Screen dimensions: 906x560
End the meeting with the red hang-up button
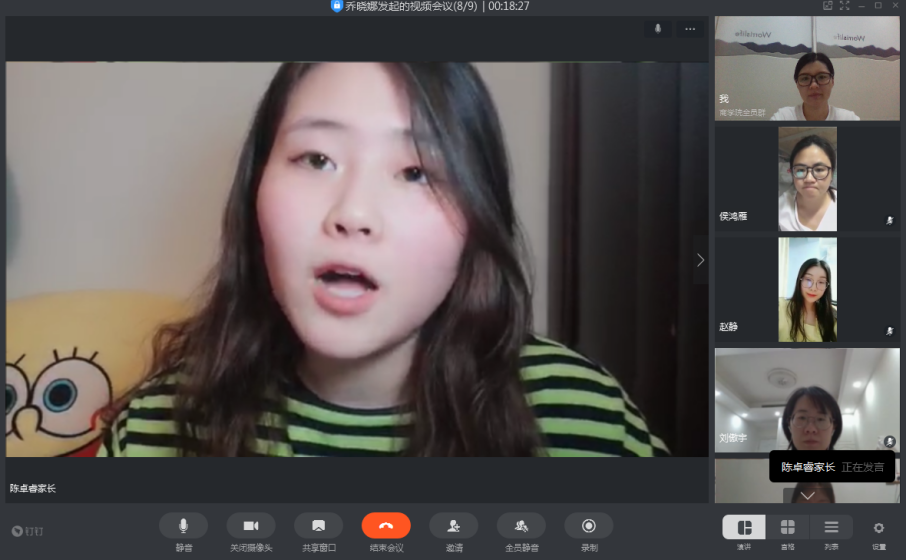pos(386,526)
